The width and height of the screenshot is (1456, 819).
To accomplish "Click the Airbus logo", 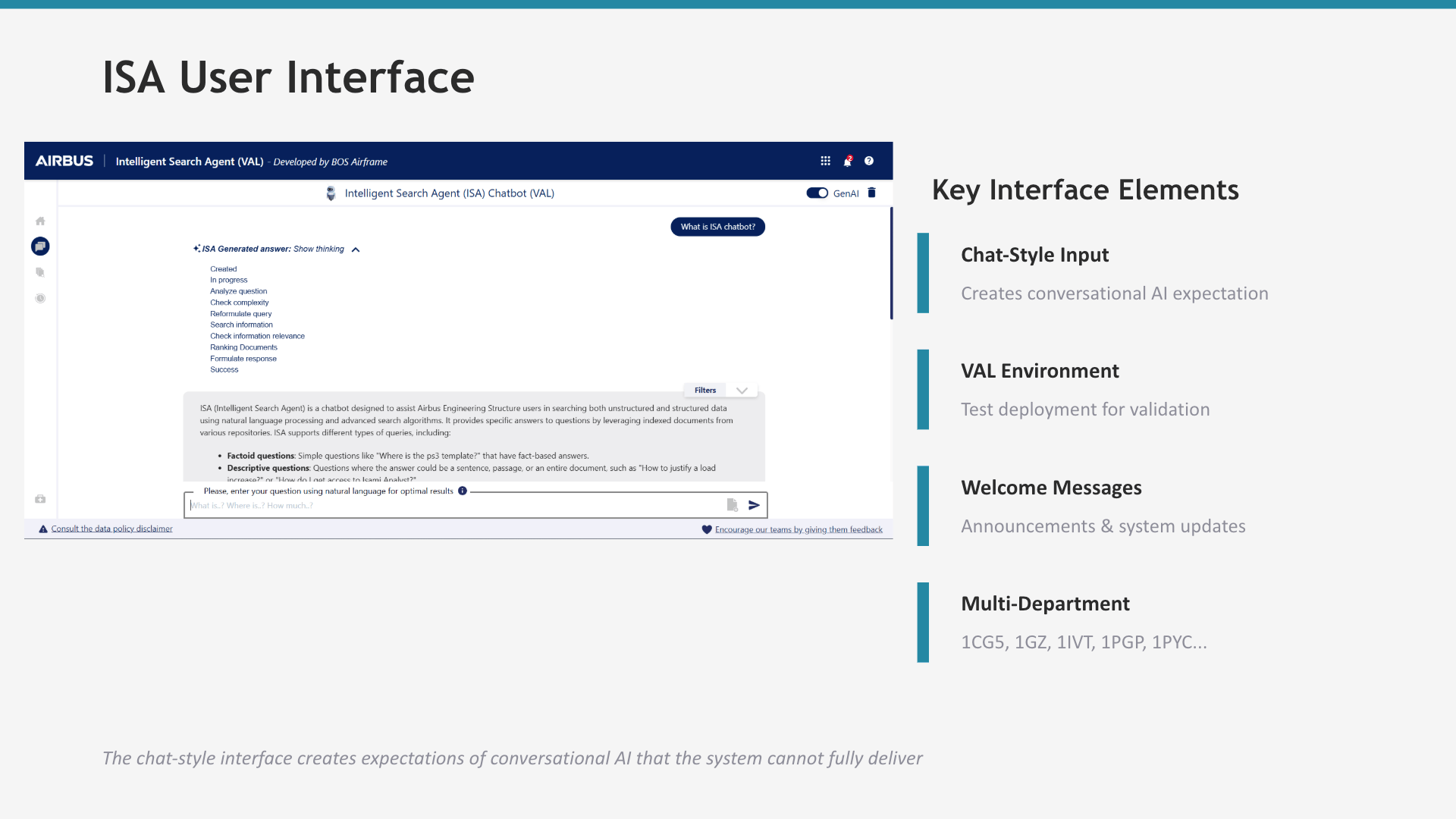I will tap(64, 161).
